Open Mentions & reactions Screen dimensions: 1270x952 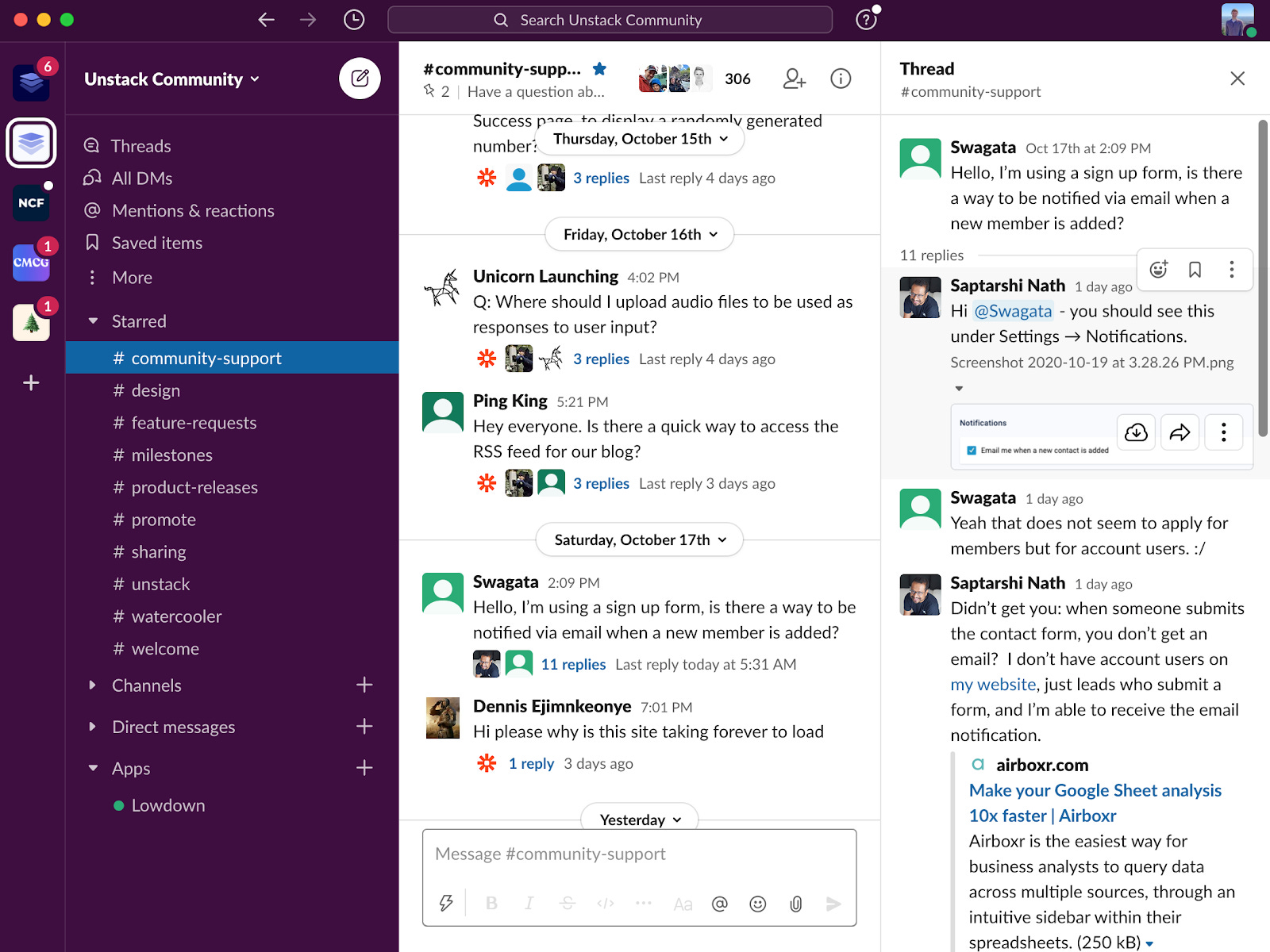pos(192,210)
